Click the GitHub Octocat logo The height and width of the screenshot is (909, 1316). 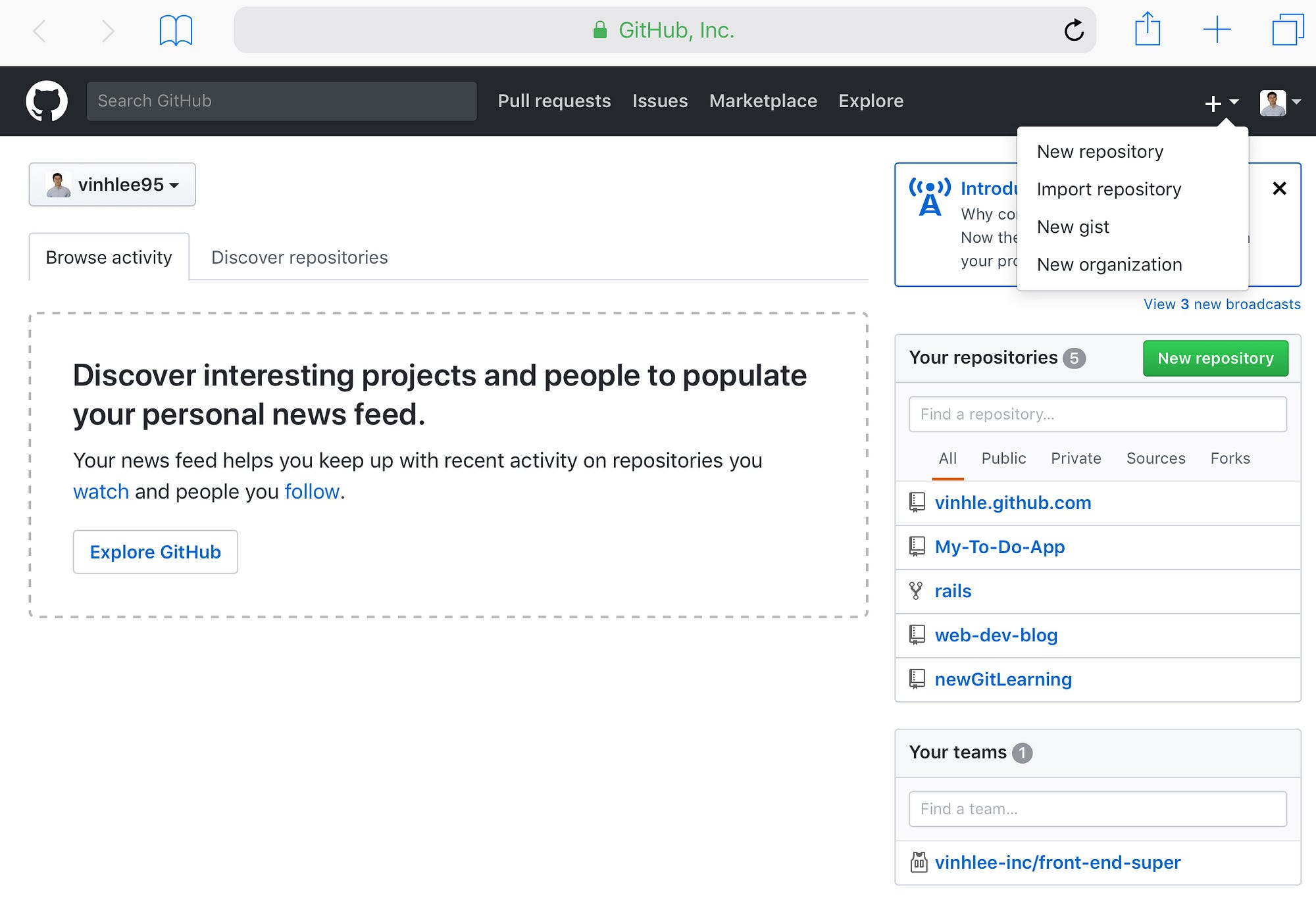pos(47,101)
